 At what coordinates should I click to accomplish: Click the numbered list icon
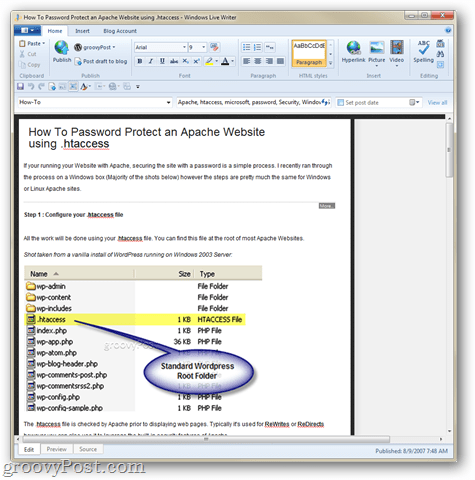[x=258, y=47]
